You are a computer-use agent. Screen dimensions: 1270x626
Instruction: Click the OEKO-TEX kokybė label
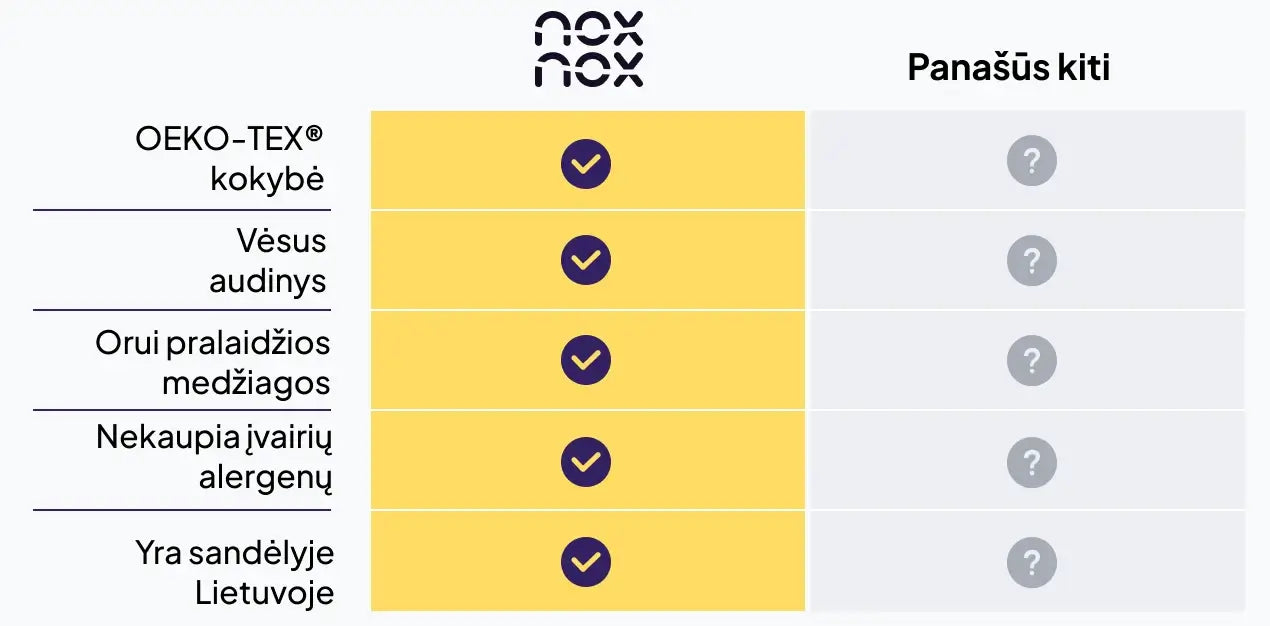(232, 159)
